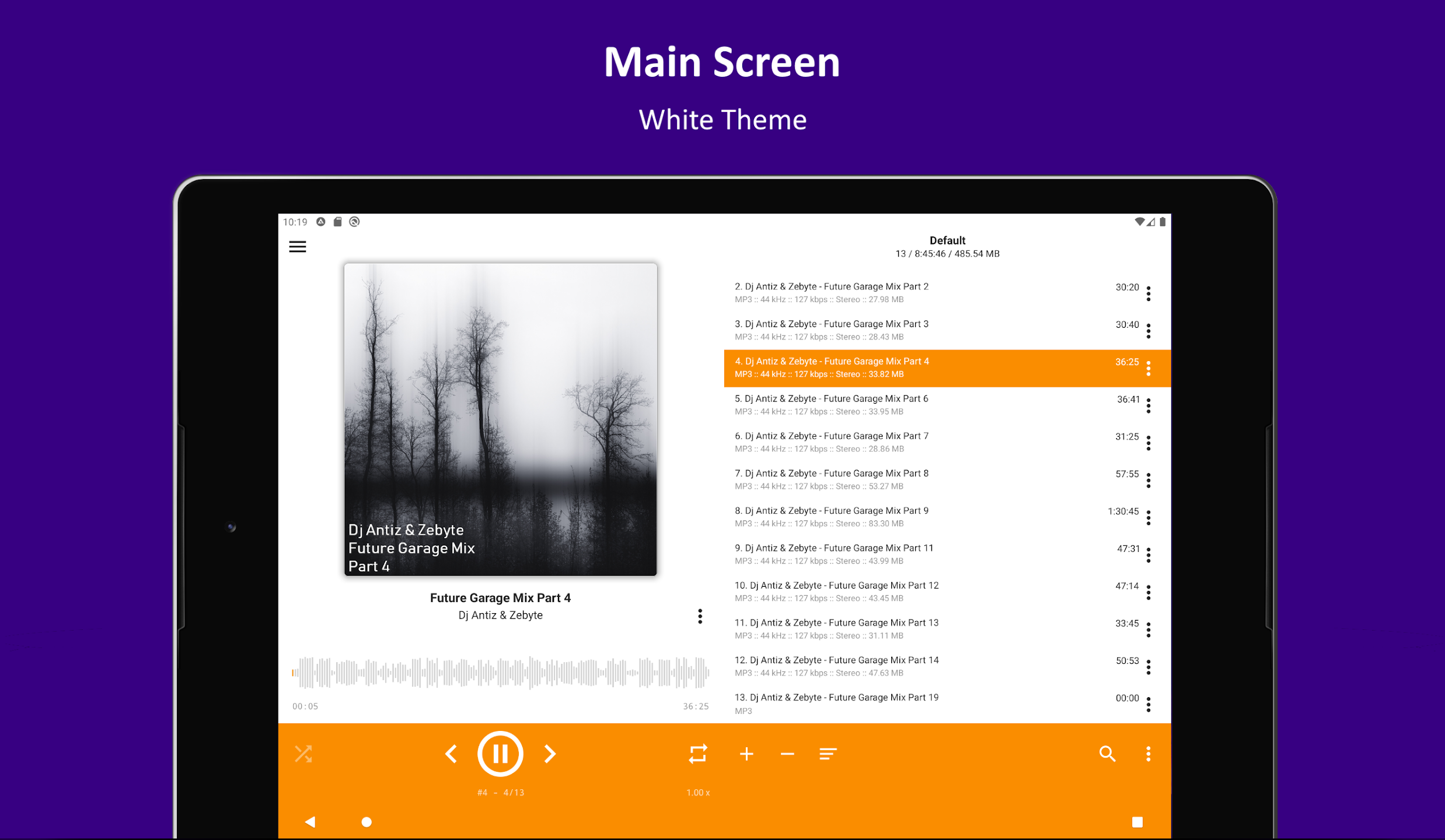This screenshot has width=1445, height=840.
Task: Click the Default playlist title
Action: pos(947,240)
